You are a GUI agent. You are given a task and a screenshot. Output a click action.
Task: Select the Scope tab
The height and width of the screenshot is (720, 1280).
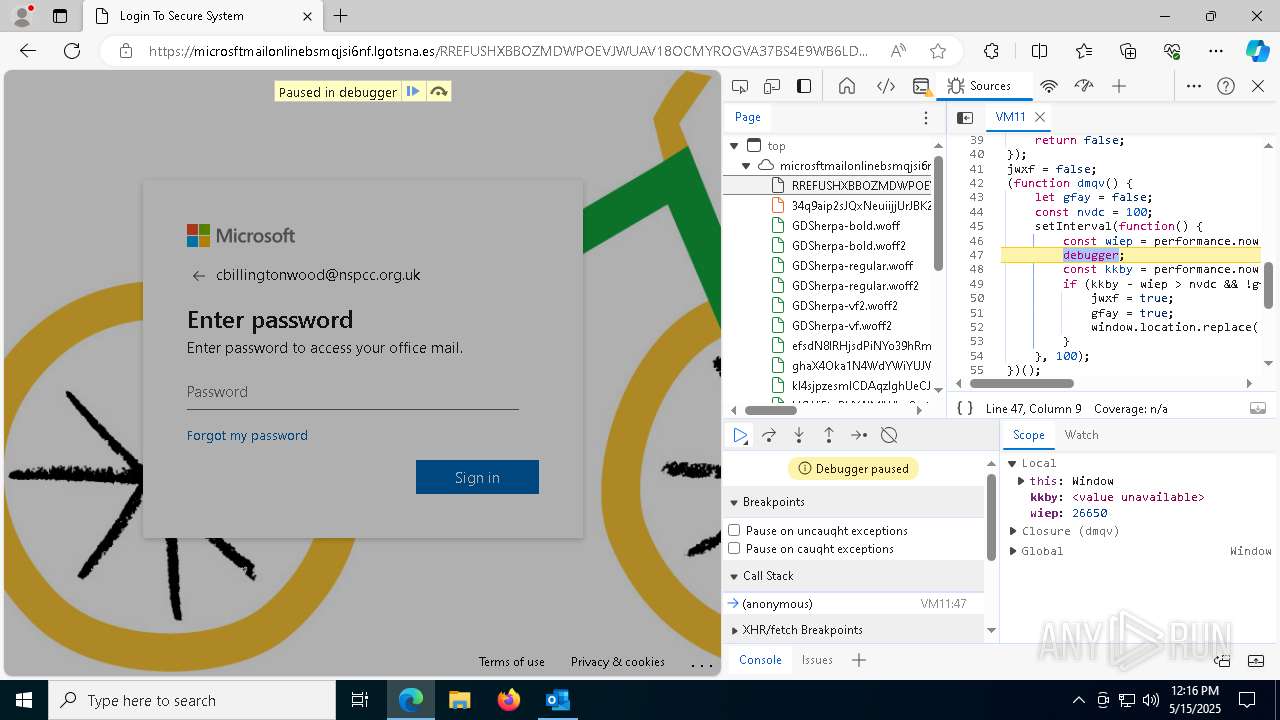1028,435
